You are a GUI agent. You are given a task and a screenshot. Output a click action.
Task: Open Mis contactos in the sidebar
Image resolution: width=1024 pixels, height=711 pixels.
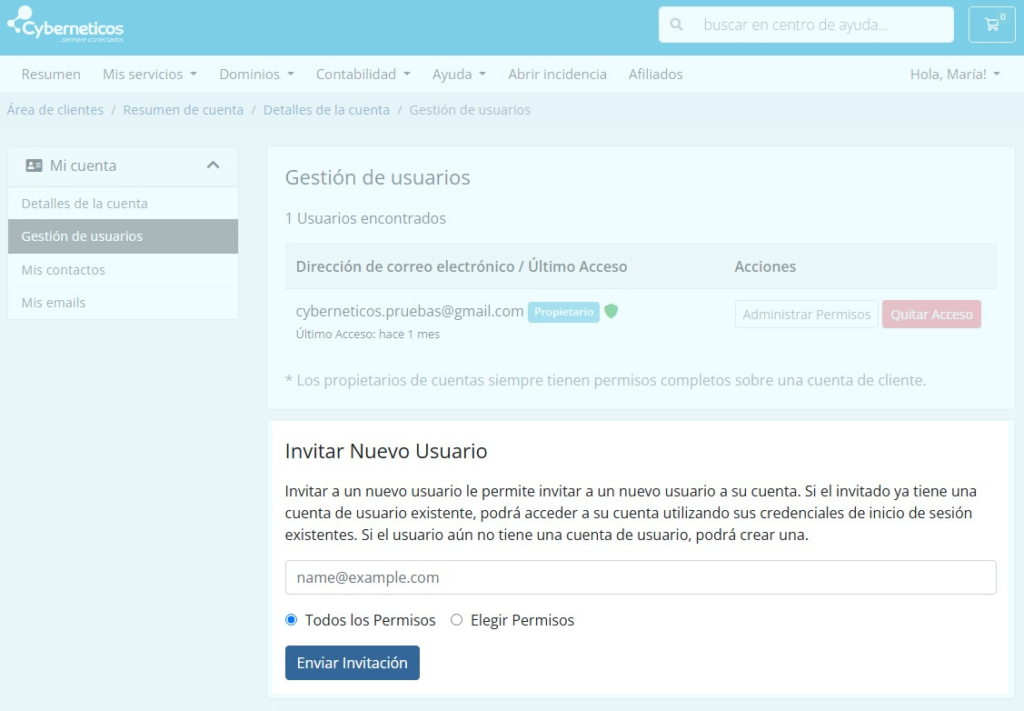(x=63, y=270)
